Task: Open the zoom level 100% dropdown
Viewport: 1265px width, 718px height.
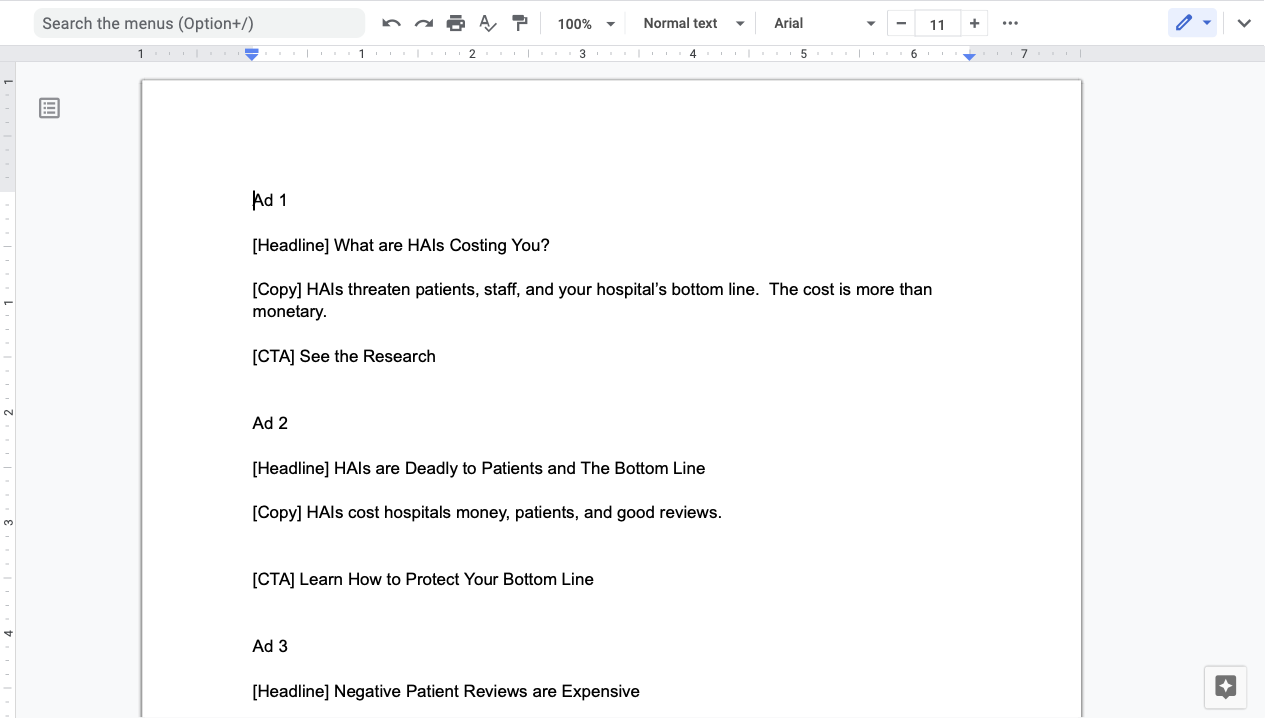Action: click(586, 23)
